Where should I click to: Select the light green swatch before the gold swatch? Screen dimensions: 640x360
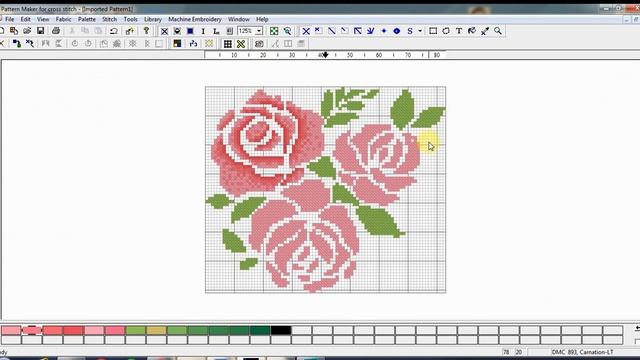[x=136, y=330]
